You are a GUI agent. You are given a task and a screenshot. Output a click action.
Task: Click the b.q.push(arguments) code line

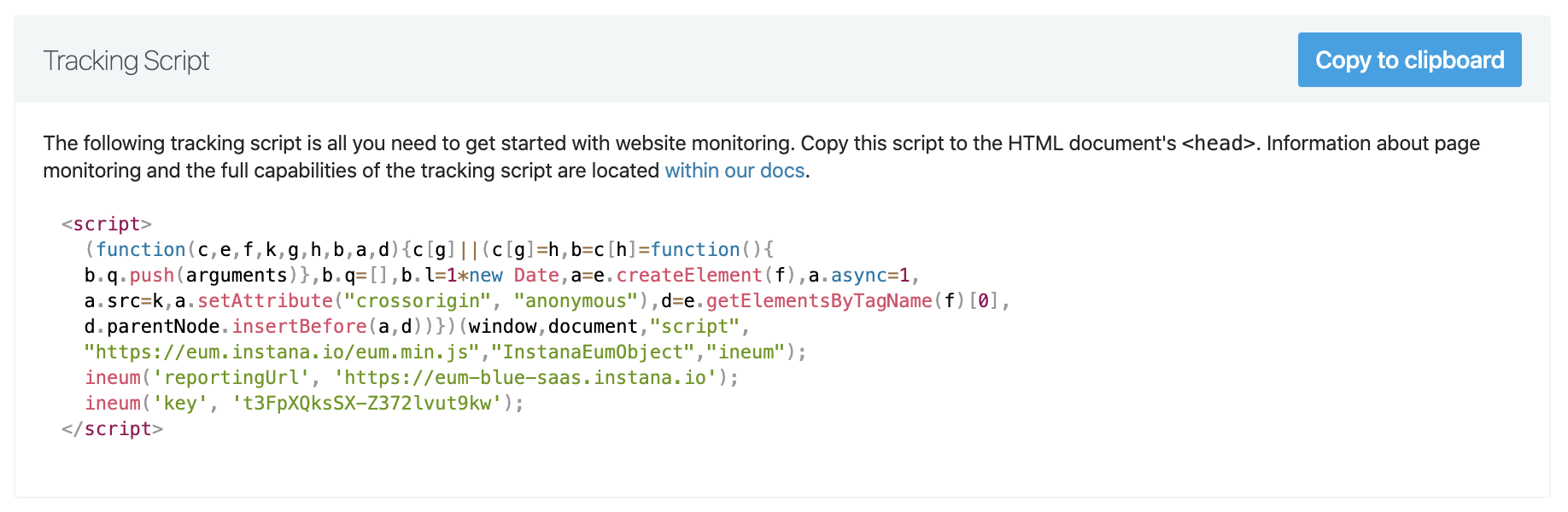(x=502, y=275)
